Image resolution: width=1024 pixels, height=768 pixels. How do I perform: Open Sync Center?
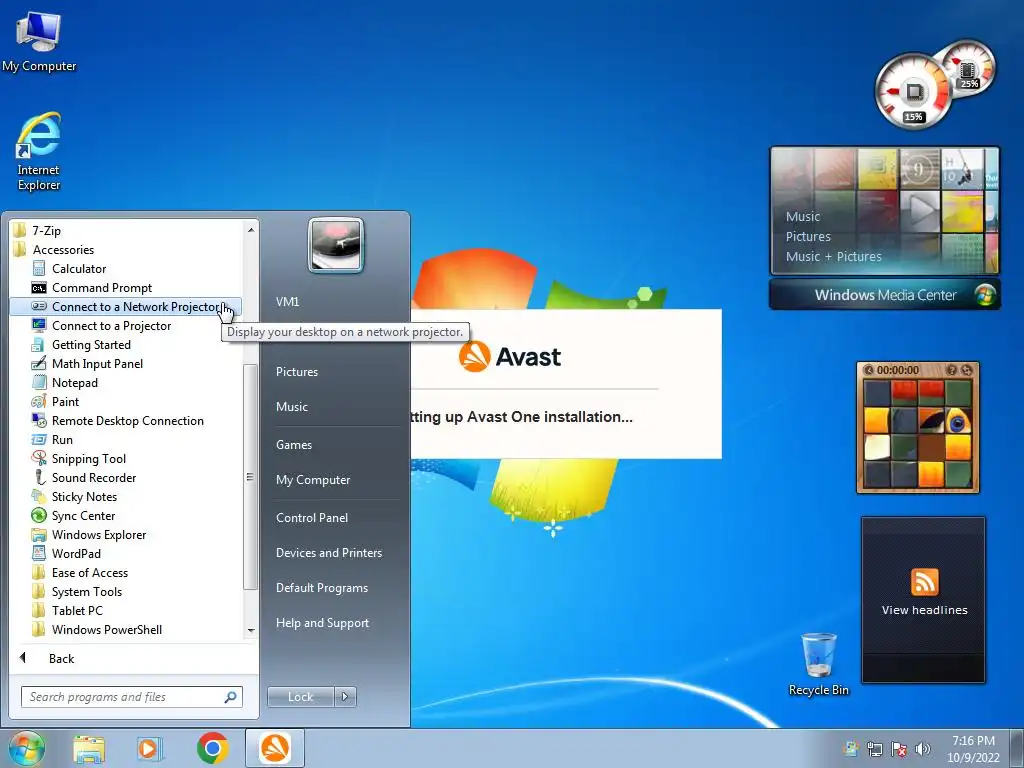point(83,515)
